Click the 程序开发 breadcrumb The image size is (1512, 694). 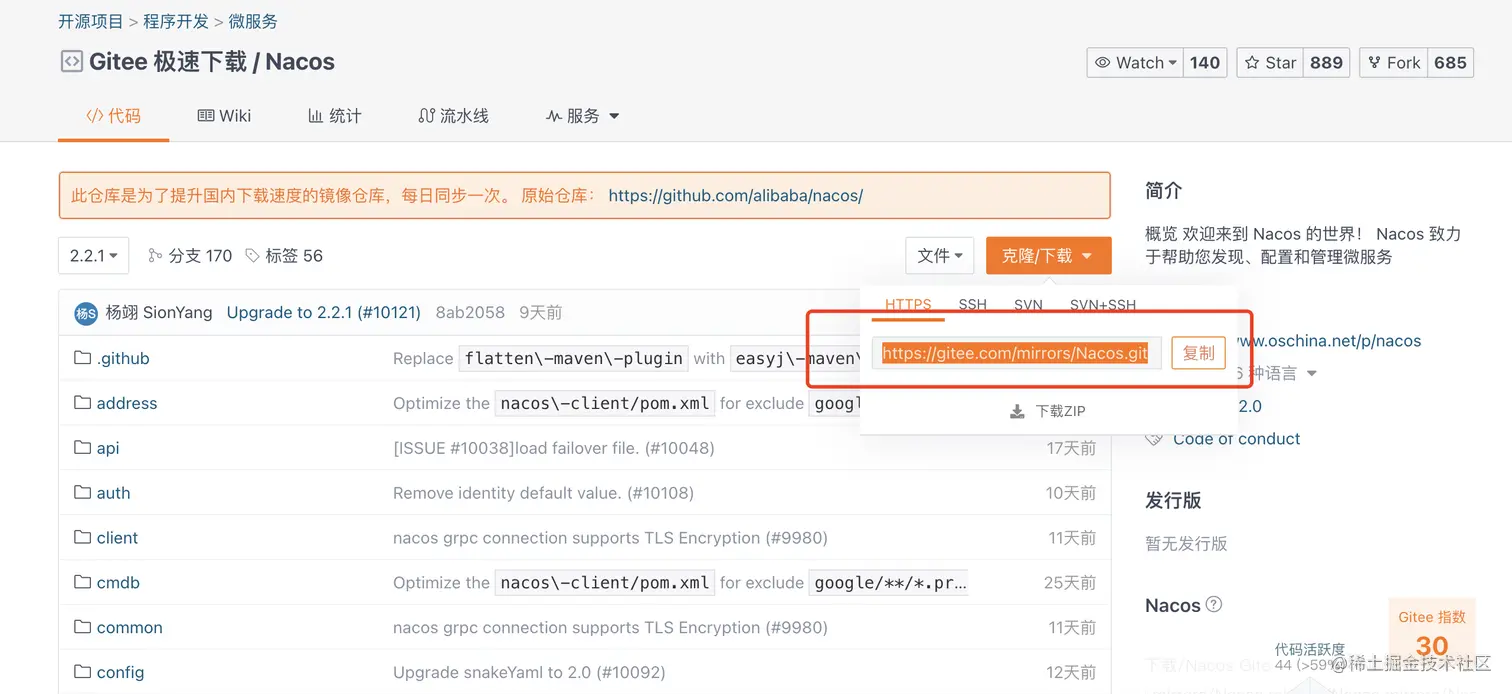pyautogui.click(x=176, y=21)
